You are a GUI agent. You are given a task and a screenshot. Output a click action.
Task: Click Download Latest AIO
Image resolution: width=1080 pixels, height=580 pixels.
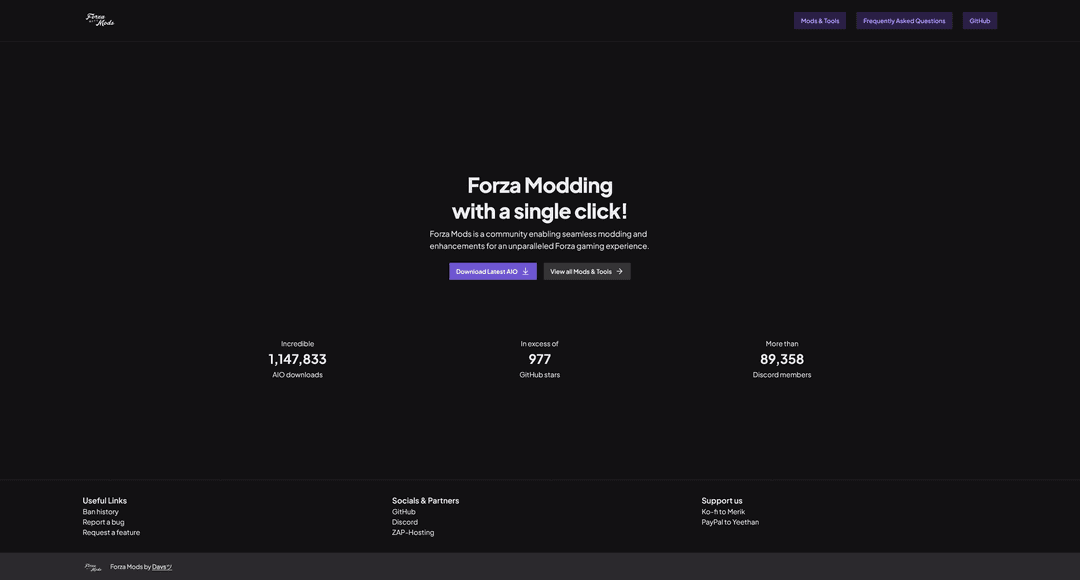[487, 270]
